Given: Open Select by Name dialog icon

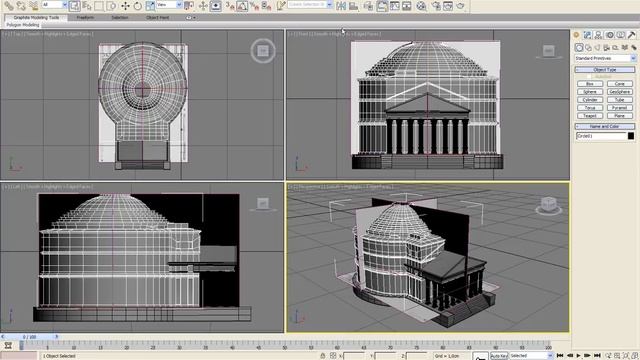Looking at the screenshot, I should point(87,6).
